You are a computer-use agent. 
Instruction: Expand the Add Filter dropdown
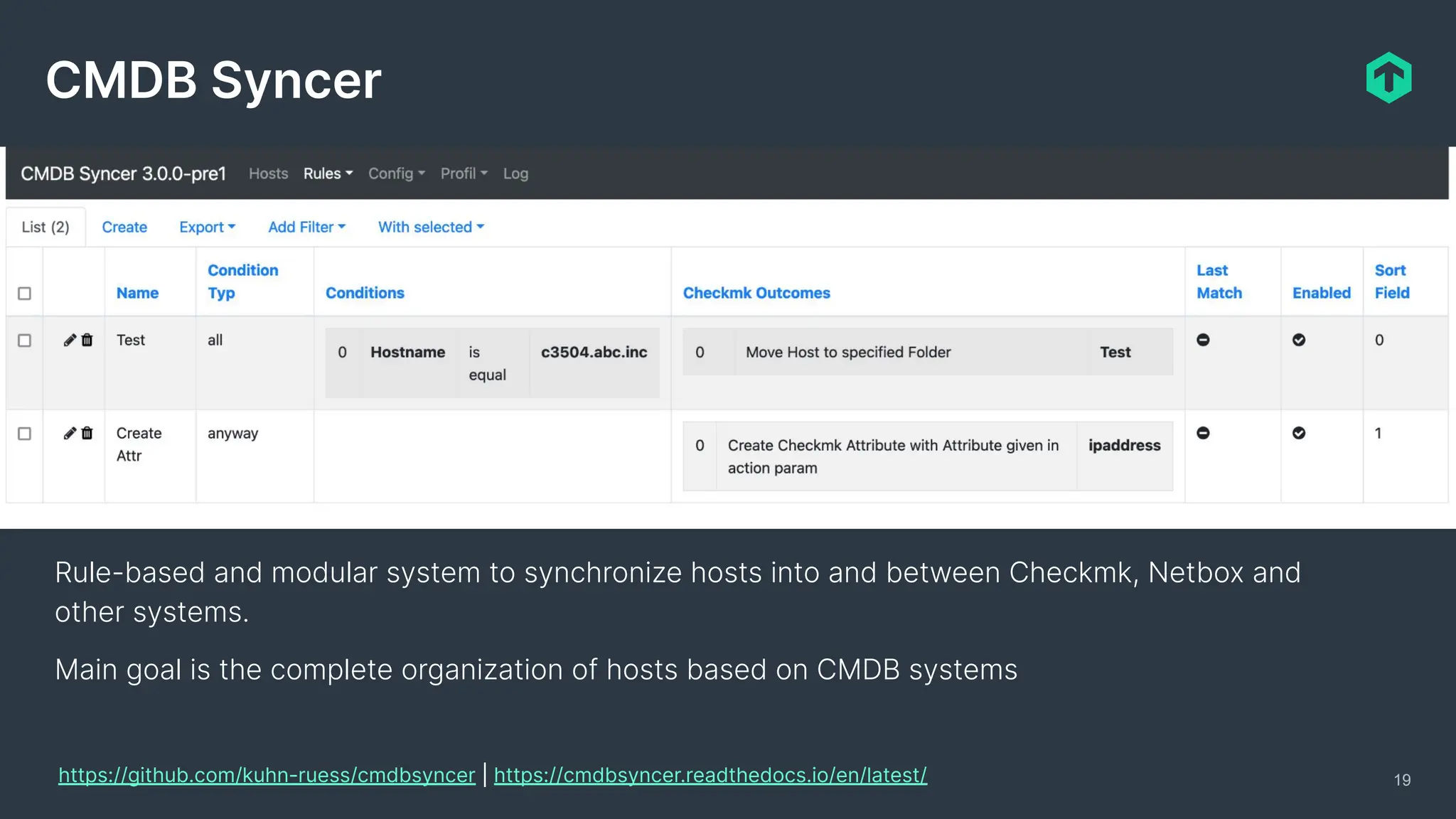tap(306, 227)
